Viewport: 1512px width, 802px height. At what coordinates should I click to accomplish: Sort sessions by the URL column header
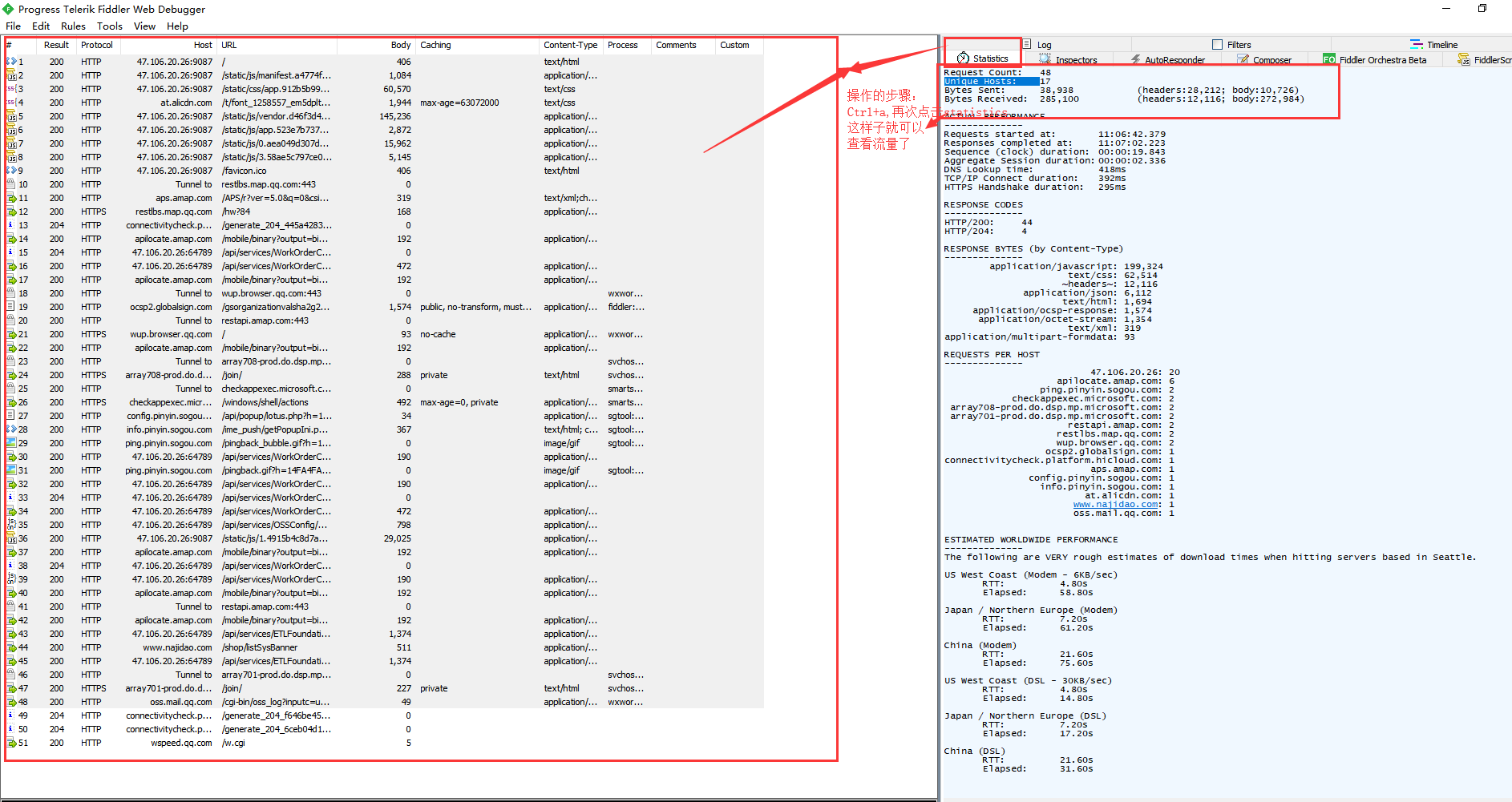[x=277, y=45]
